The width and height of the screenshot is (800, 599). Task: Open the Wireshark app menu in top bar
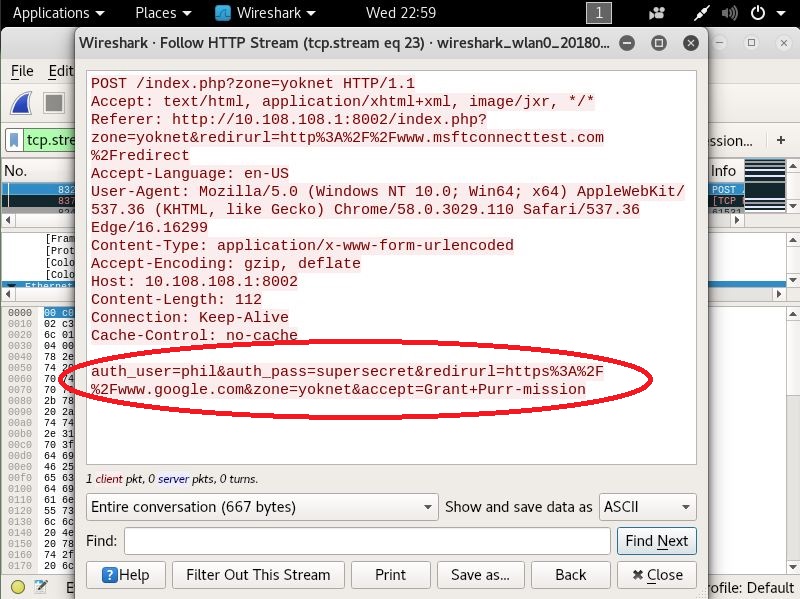(x=265, y=13)
